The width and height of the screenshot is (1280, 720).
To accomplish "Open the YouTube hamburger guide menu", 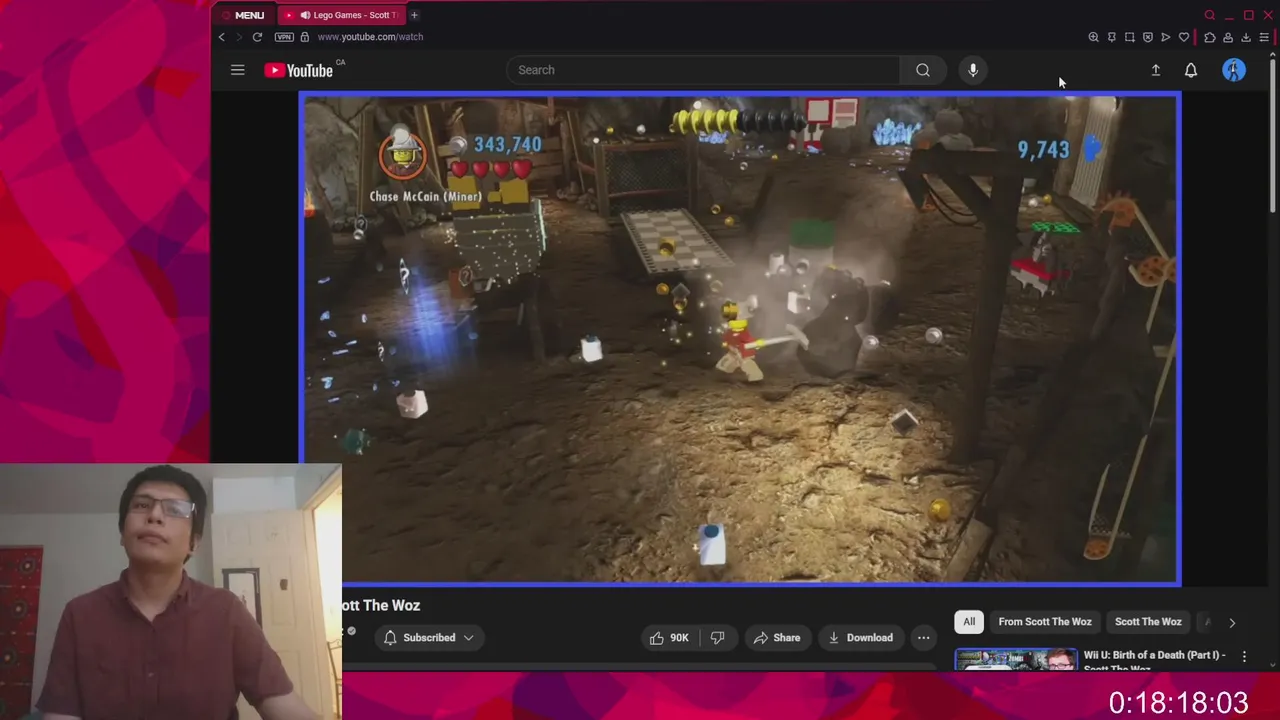I will (x=237, y=70).
